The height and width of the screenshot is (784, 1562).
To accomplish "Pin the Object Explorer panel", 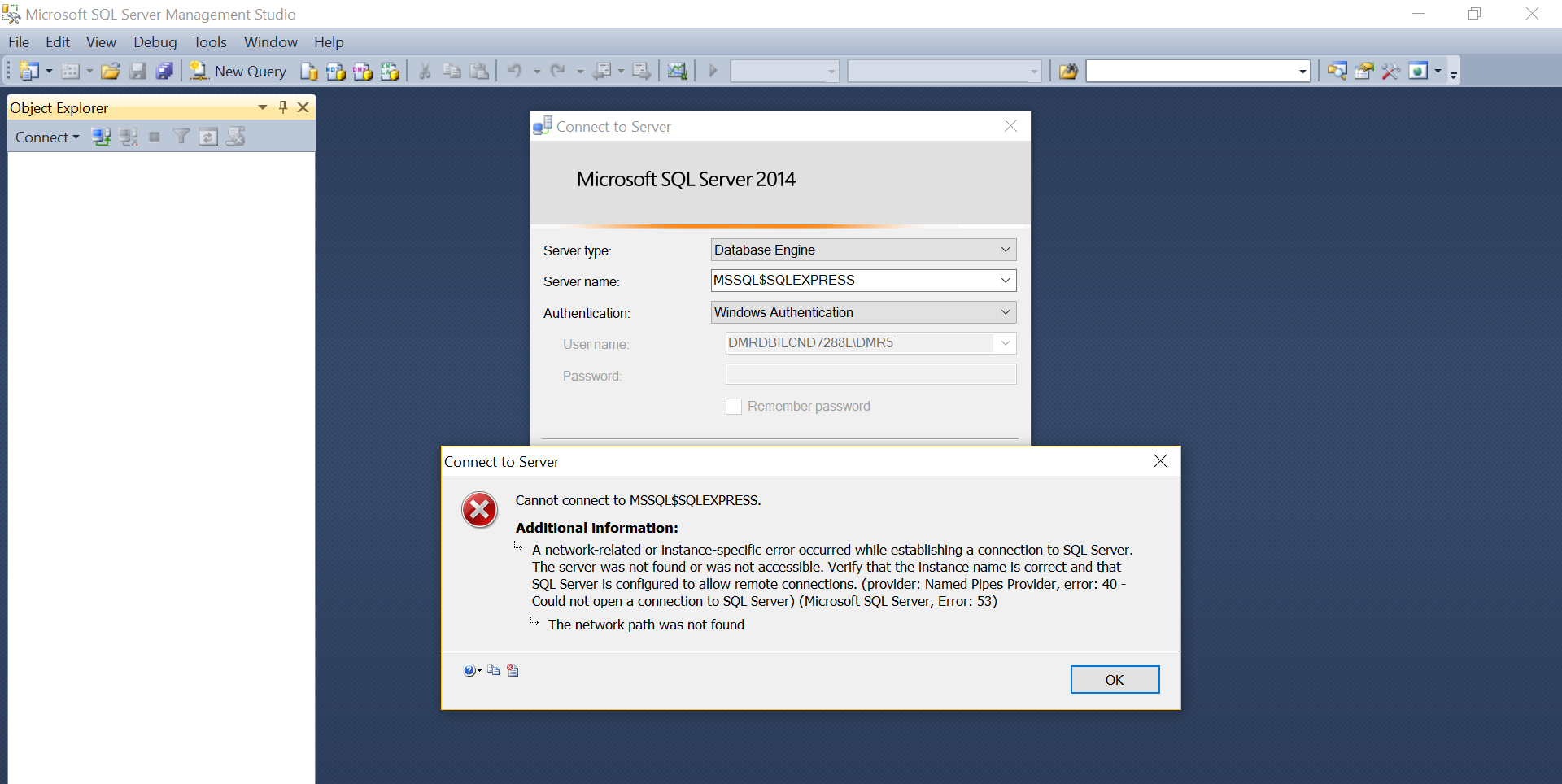I will pyautogui.click(x=283, y=107).
